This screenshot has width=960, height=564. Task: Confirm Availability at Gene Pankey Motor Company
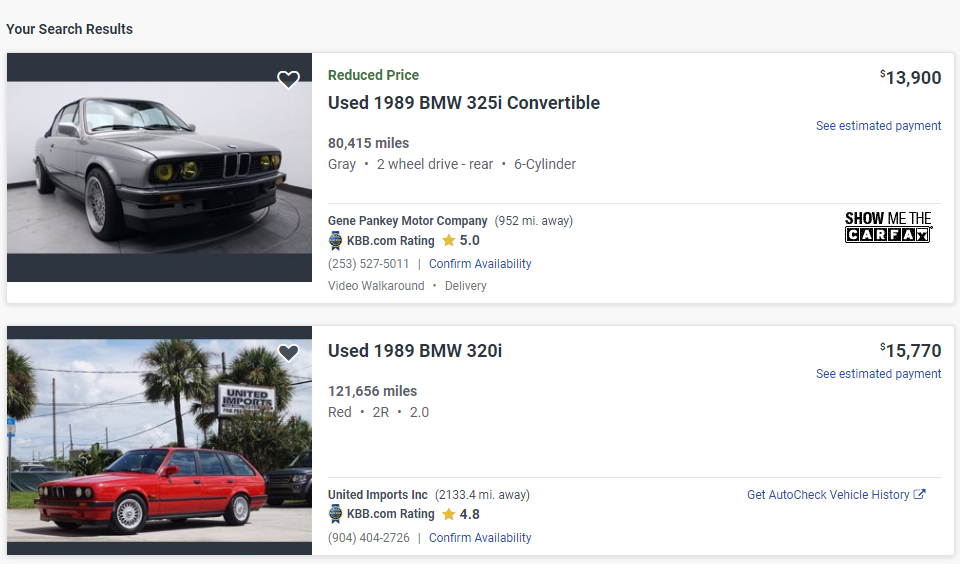point(480,264)
